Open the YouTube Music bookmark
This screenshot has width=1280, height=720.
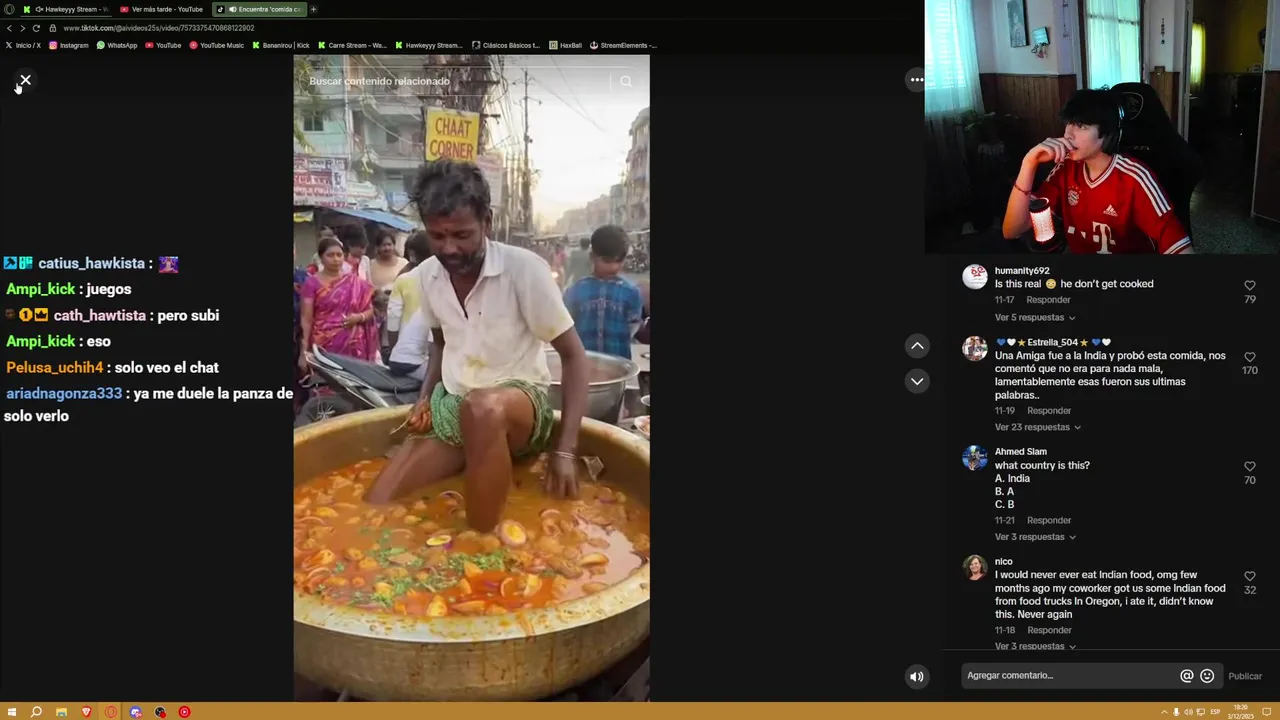point(217,45)
